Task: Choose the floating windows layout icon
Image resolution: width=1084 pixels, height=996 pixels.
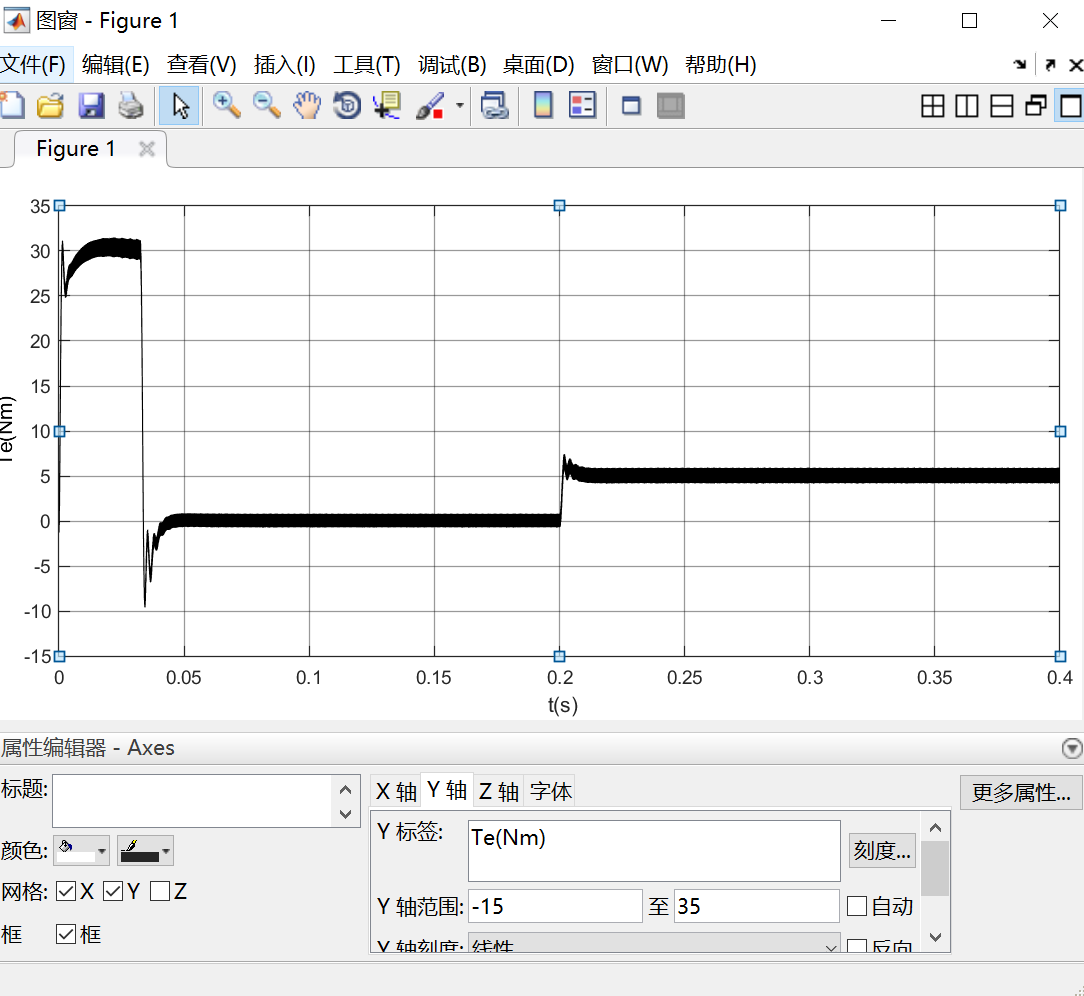Action: coord(1036,106)
